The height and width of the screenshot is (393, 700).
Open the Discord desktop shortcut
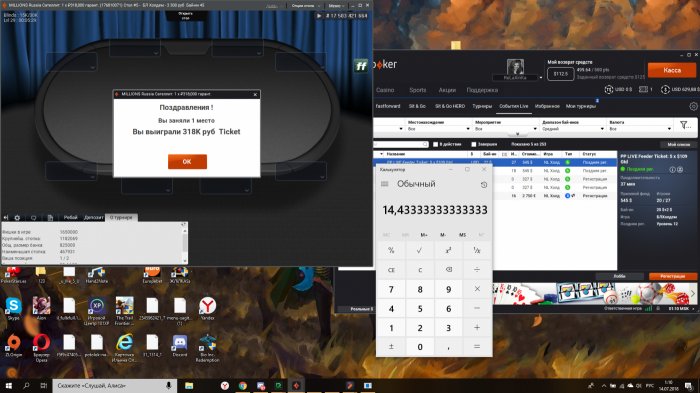coord(179,345)
